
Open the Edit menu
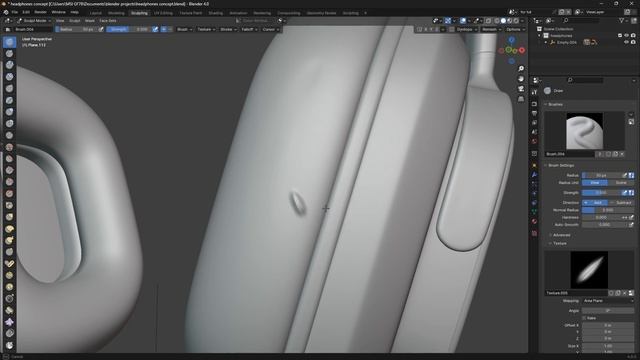click(x=26, y=12)
